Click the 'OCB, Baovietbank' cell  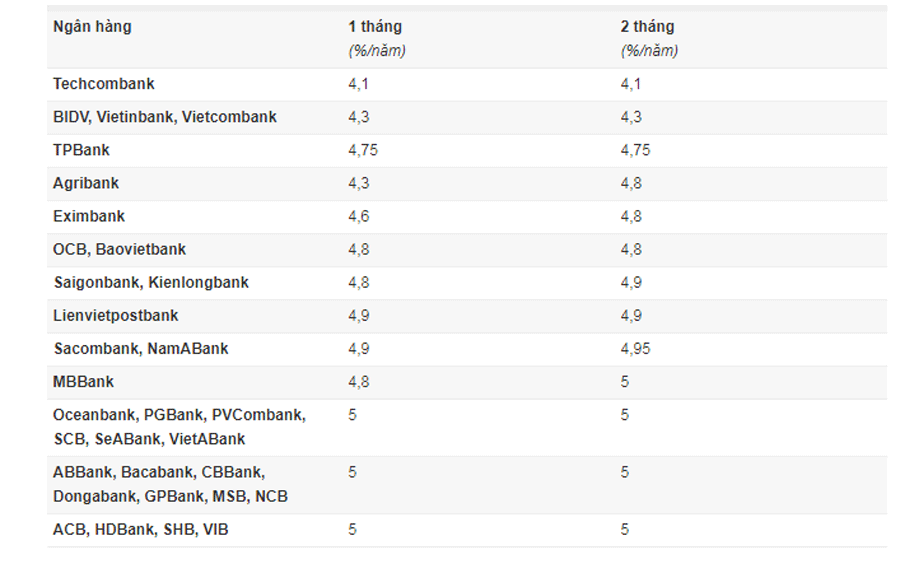119,249
